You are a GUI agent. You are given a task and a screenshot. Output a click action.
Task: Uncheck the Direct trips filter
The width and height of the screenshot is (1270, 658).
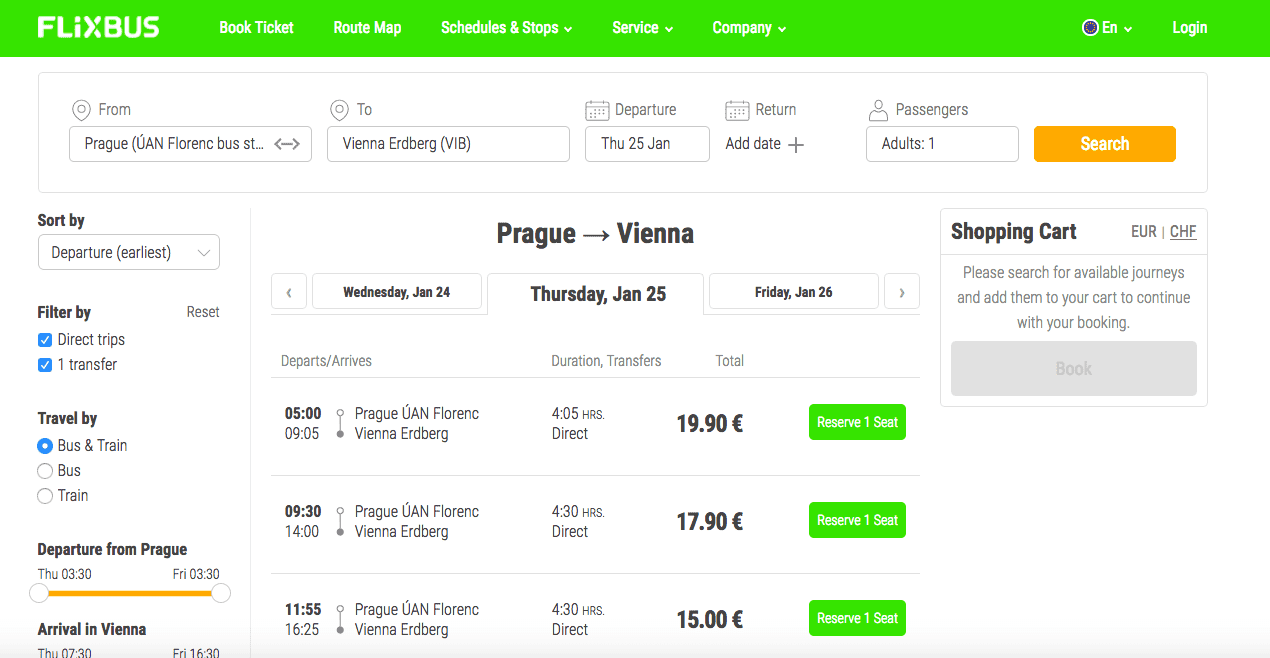pos(45,340)
